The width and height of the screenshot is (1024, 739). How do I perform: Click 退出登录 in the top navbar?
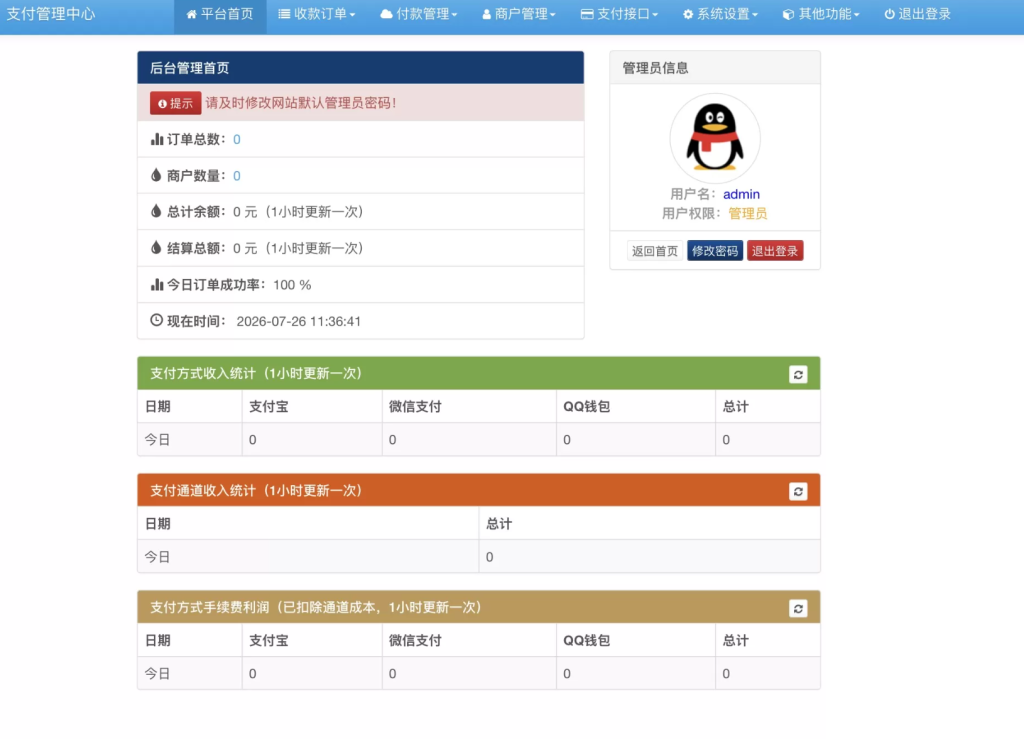point(918,14)
